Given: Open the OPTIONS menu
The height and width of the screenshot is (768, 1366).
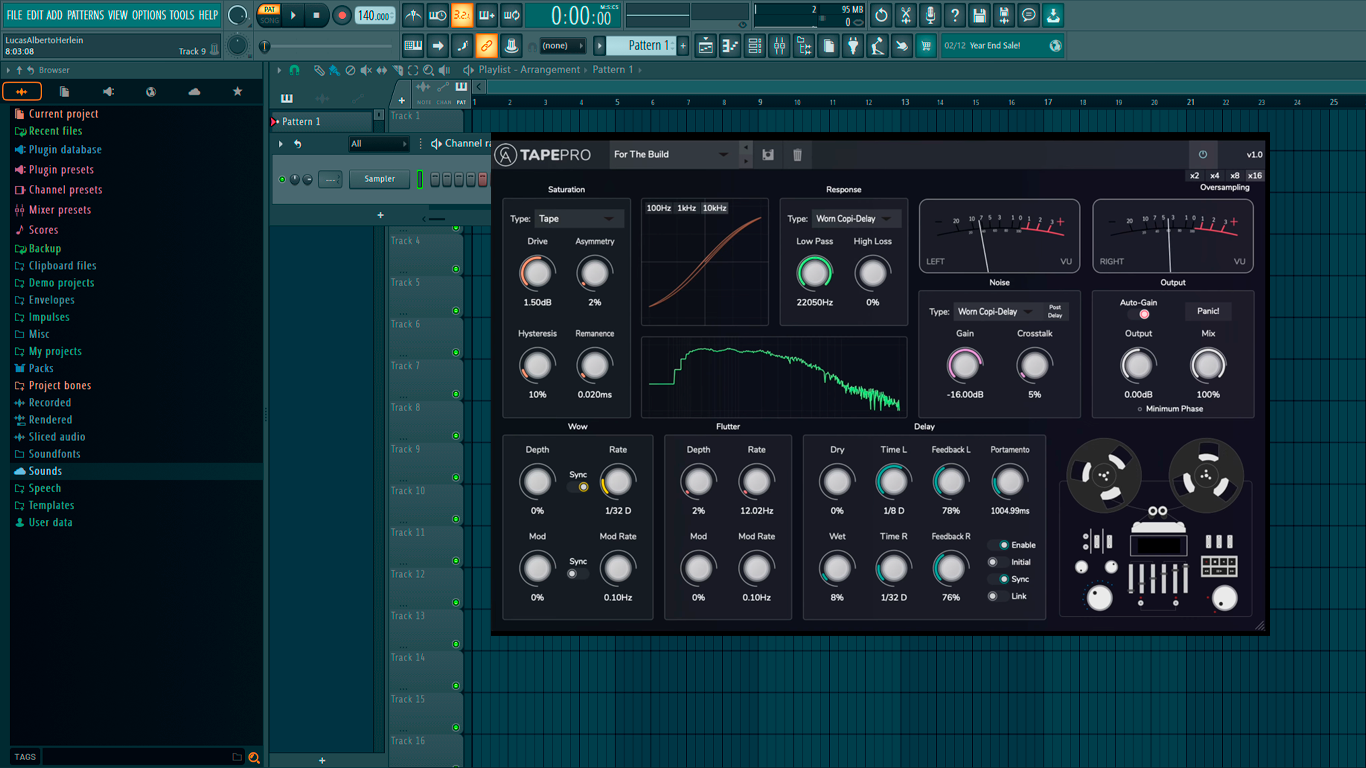Looking at the screenshot, I should click(x=149, y=15).
